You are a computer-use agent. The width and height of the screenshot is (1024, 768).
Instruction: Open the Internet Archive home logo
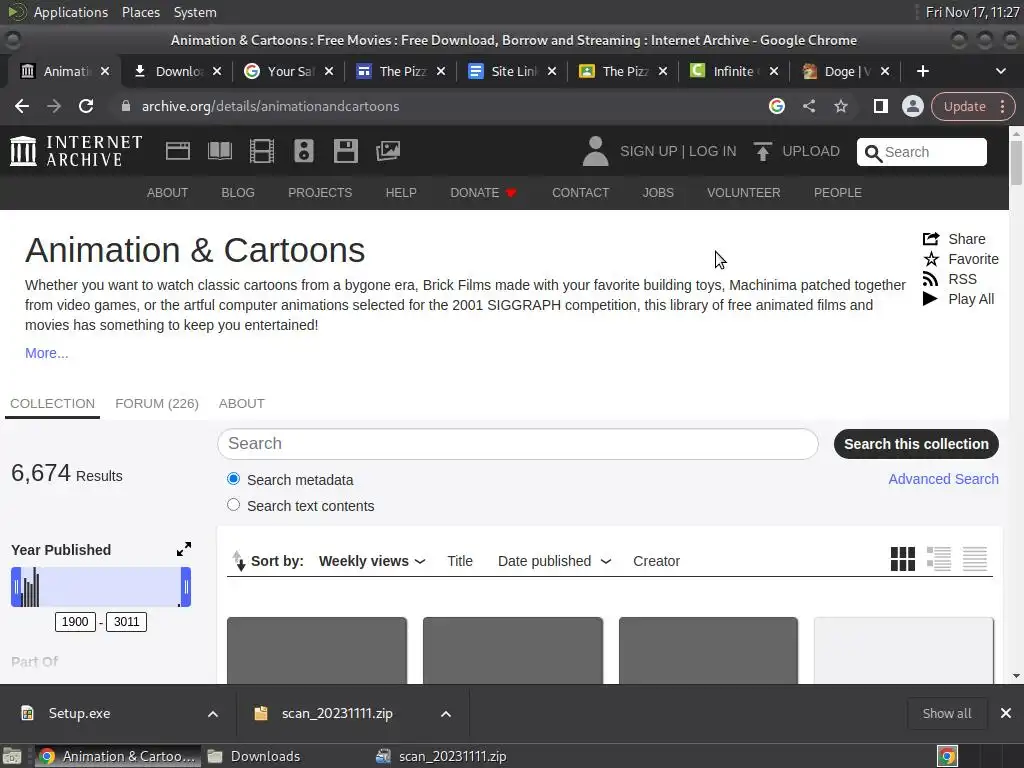coord(76,151)
